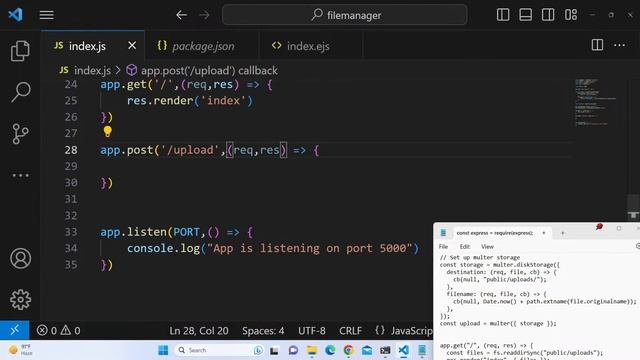Open the Search view in activity bar

[20, 92]
